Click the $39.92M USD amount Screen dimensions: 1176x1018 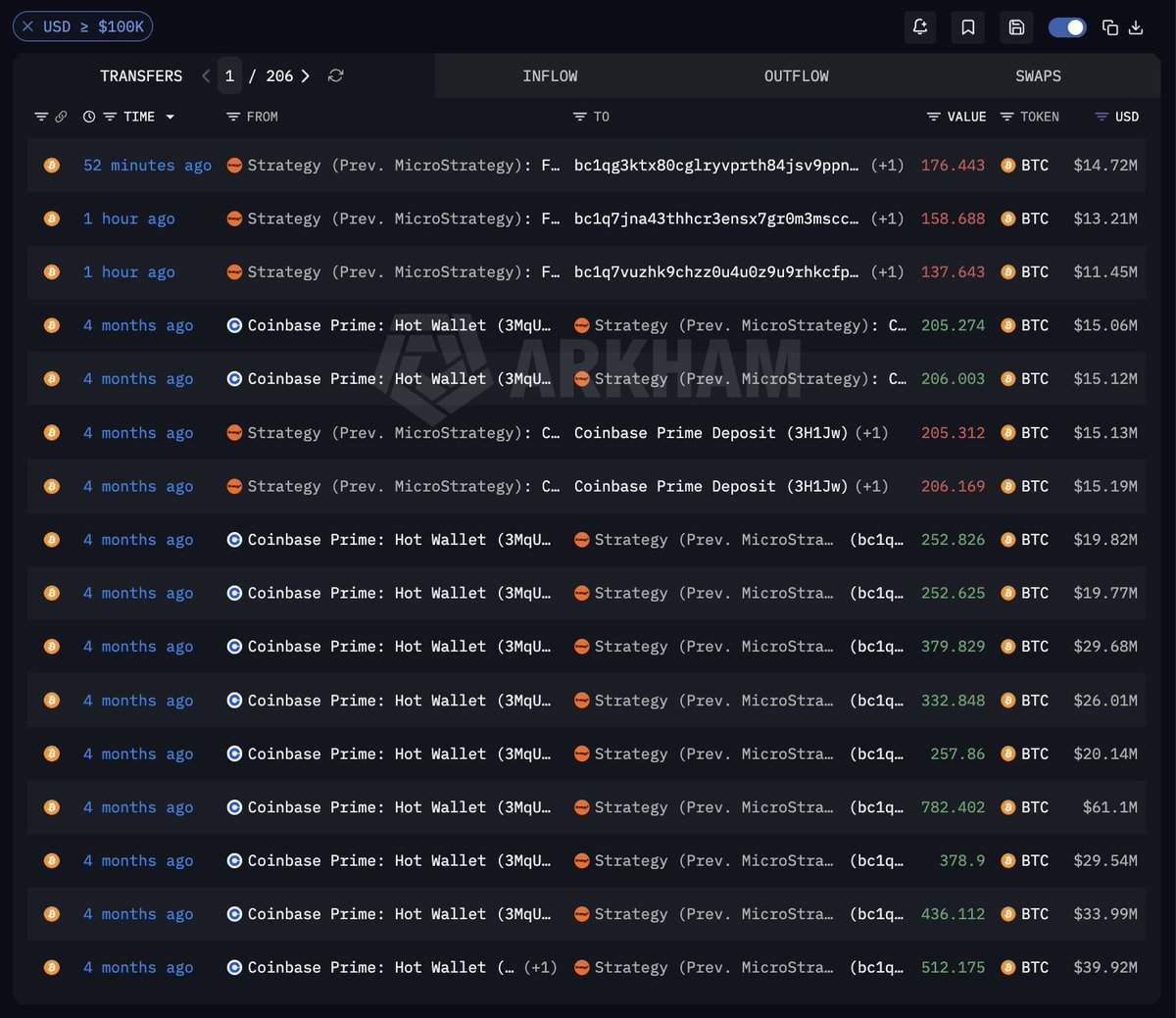click(1105, 967)
